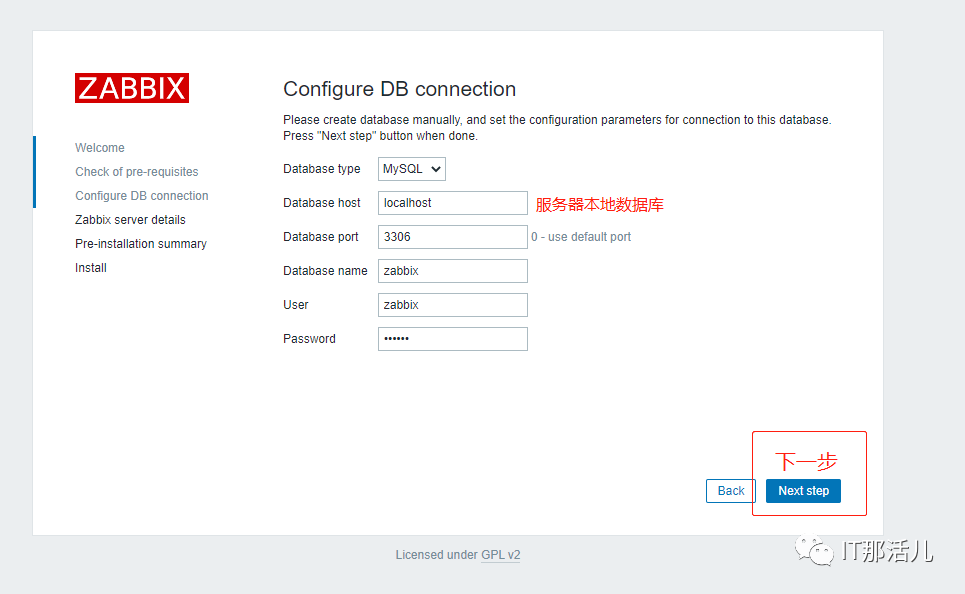Open the Database type MySQL dropdown
The image size is (965, 594).
412,169
